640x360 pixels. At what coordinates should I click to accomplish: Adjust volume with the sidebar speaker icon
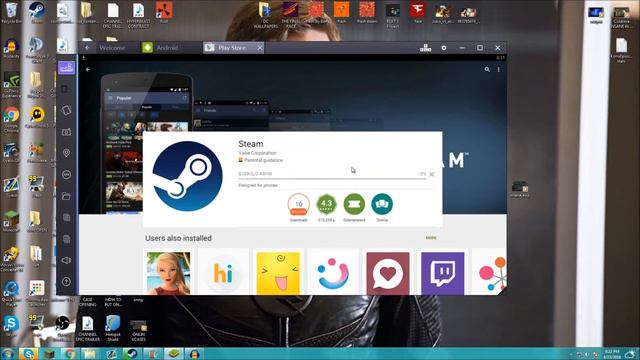(x=66, y=260)
